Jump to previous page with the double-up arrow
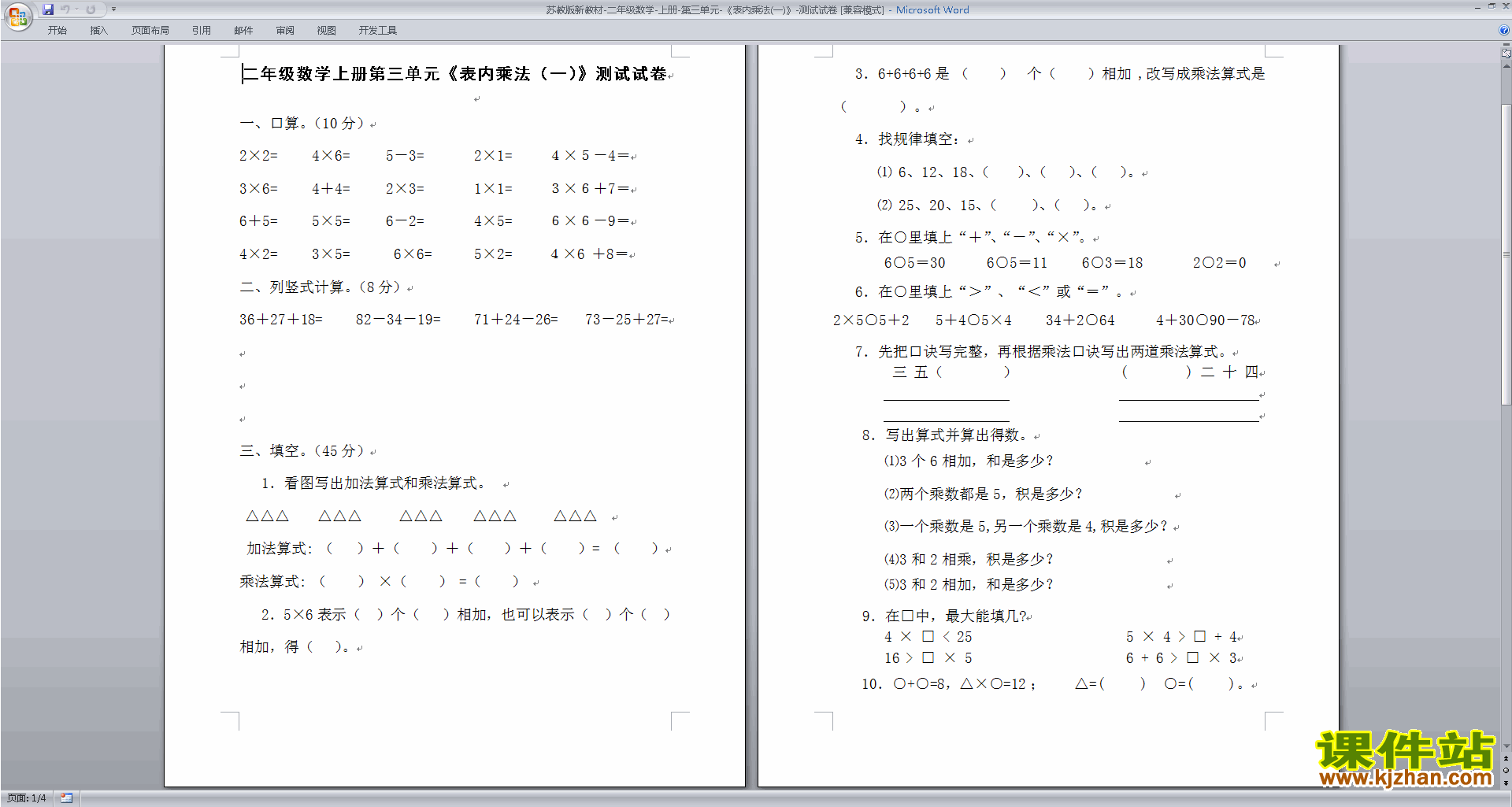The width and height of the screenshot is (1512, 807). point(1506,758)
